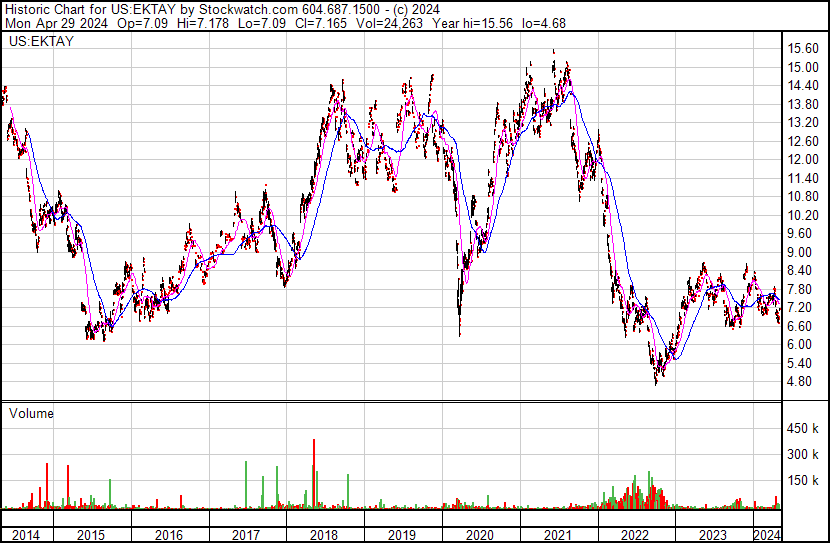Click the 15.60 price axis label
830x543 pixels.
[803, 49]
